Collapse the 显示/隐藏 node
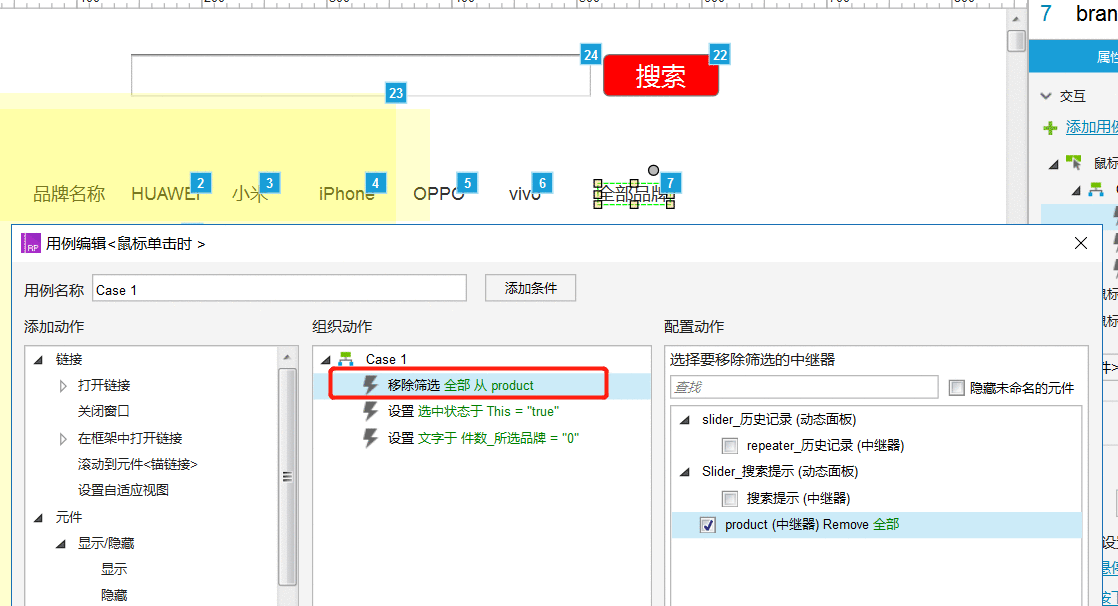Screen dimensions: 1118x606 [x=61, y=544]
